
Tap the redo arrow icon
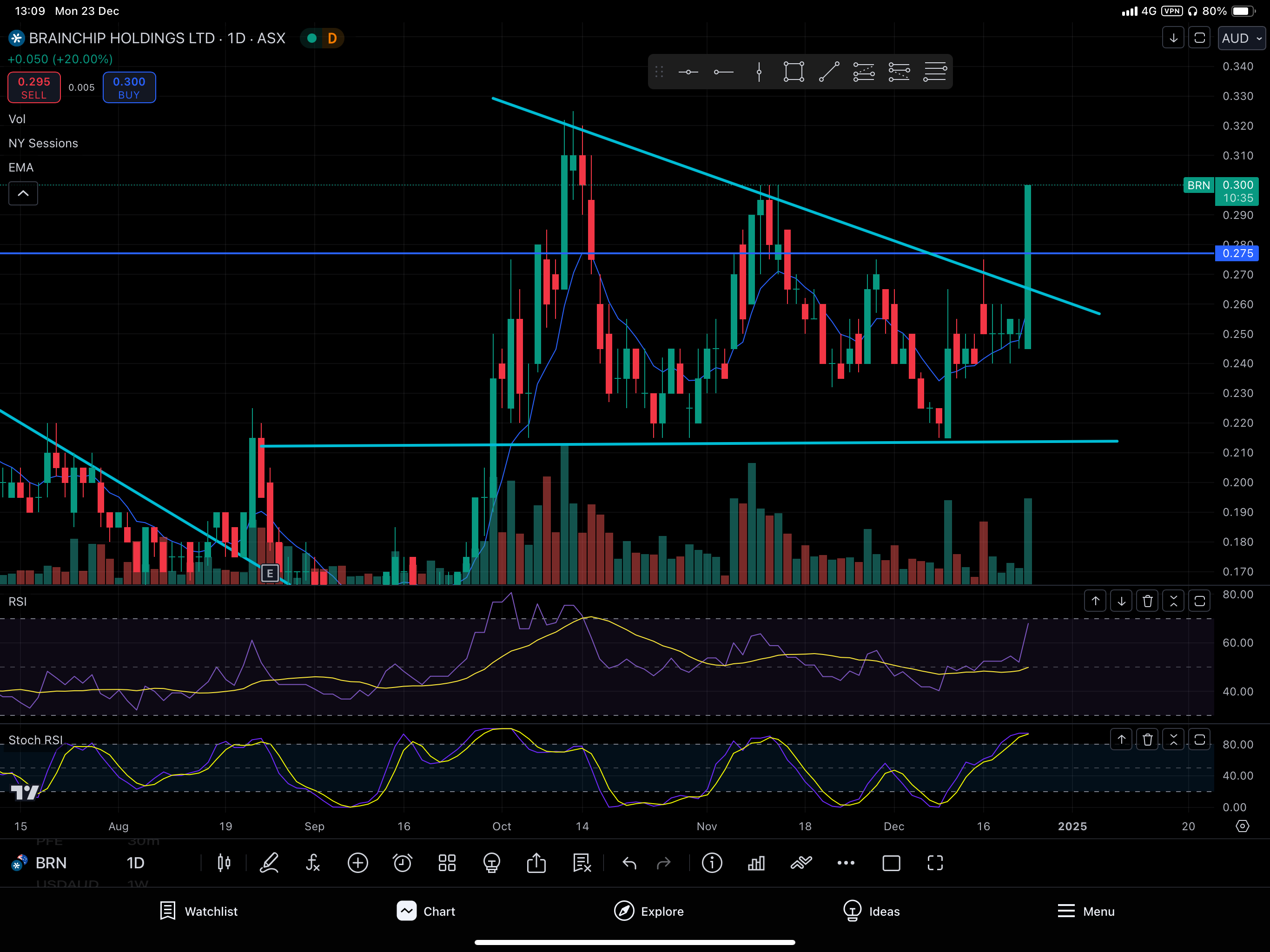click(x=664, y=863)
